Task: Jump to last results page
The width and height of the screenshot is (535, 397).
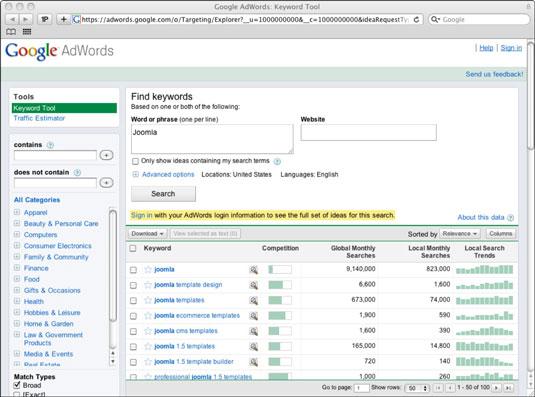Action: pos(508,388)
